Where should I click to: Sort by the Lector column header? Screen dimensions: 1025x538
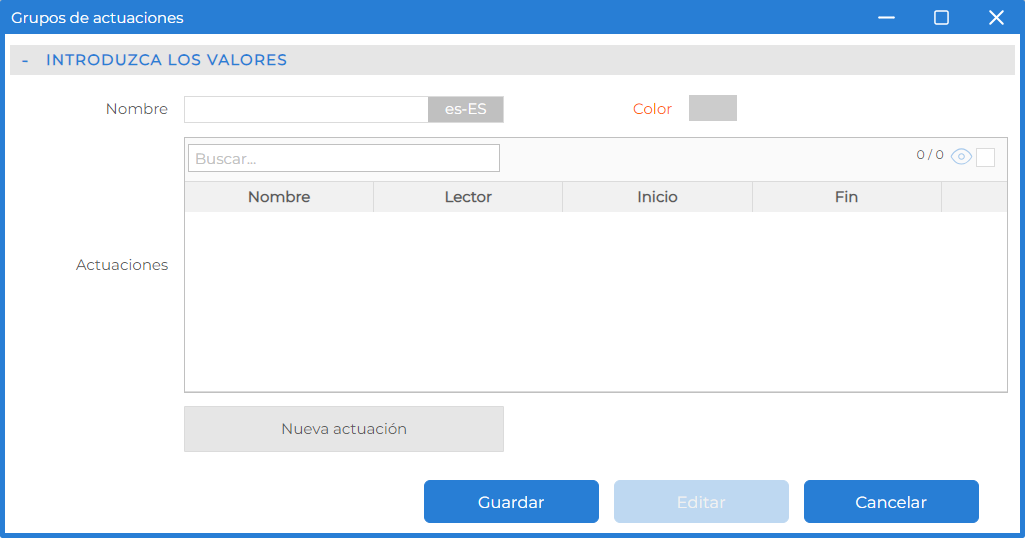tap(468, 197)
